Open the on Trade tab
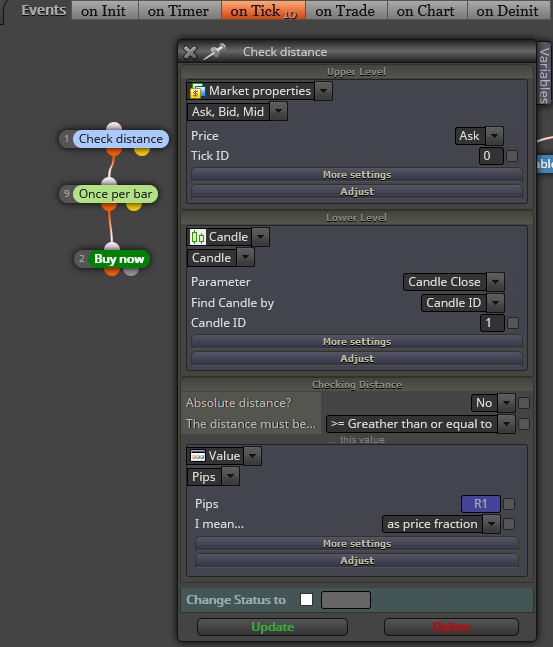 tap(346, 10)
